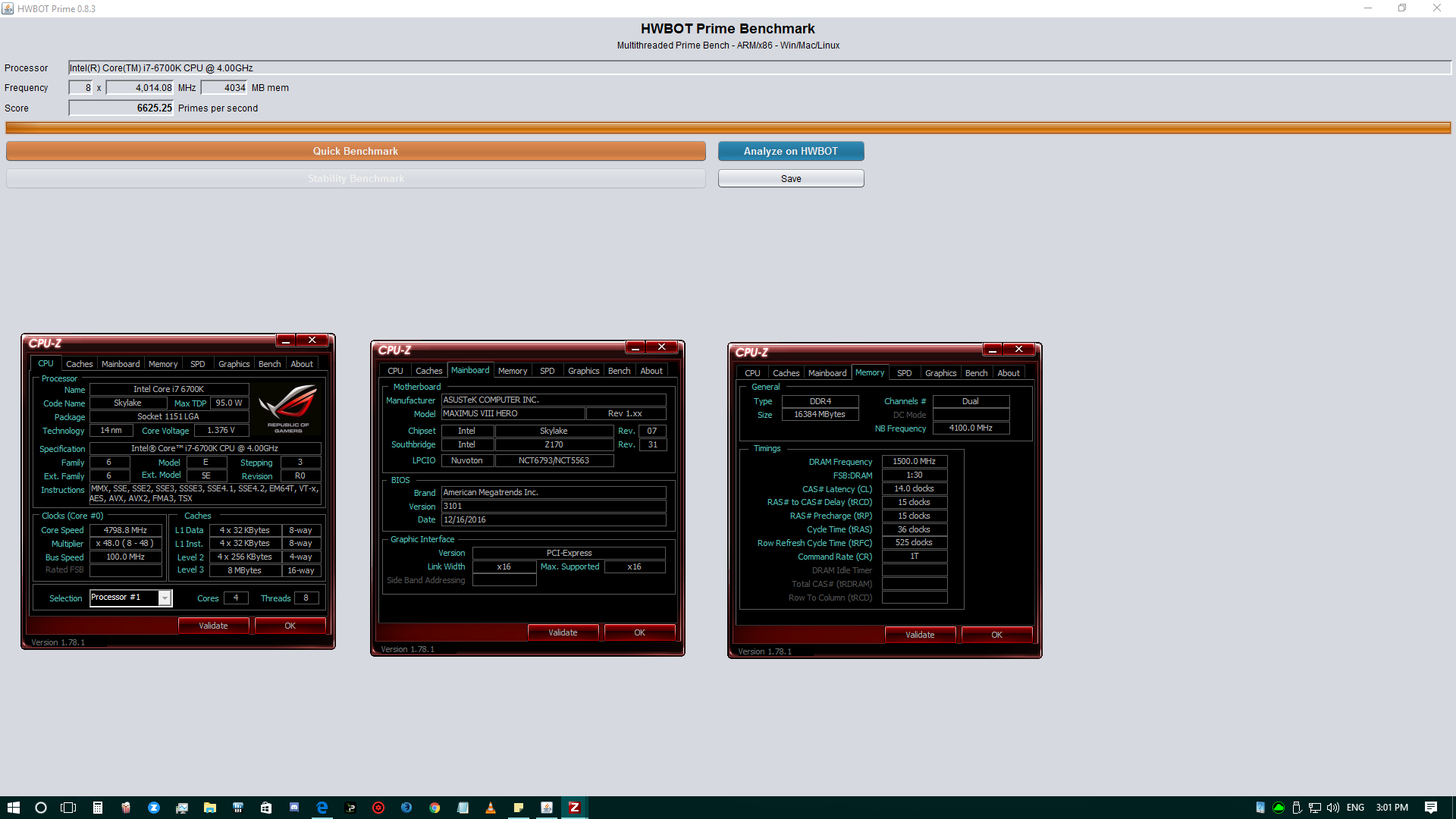Open File Explorer from the taskbar
The height and width of the screenshot is (819, 1456).
point(210,808)
